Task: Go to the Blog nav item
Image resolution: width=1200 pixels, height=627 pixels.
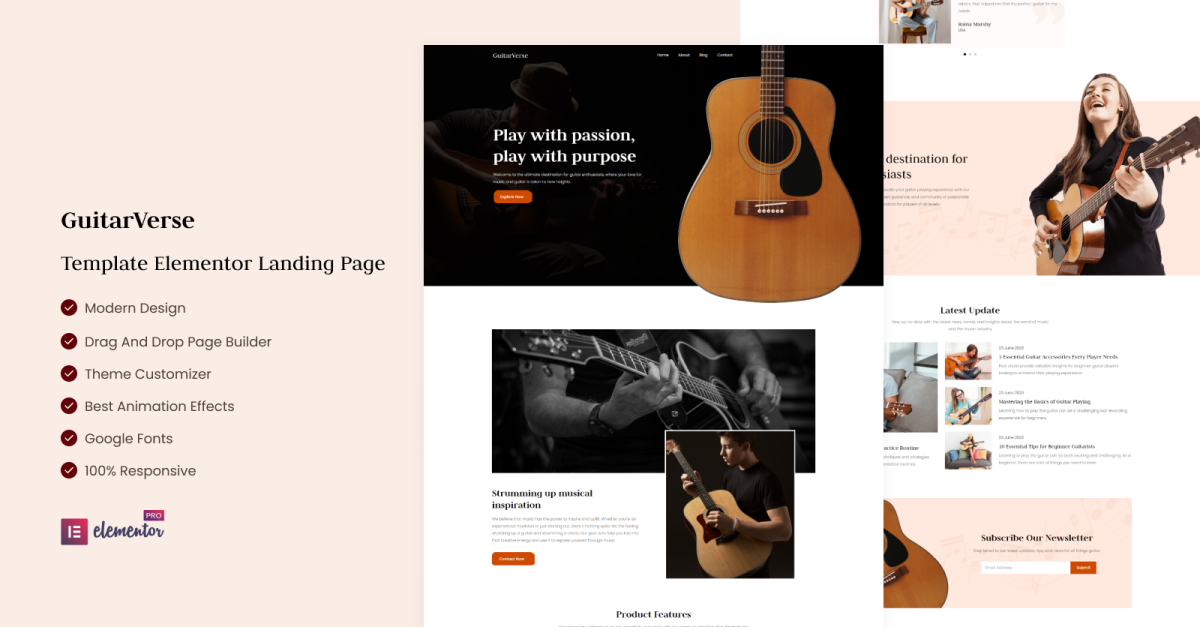Action: click(703, 55)
